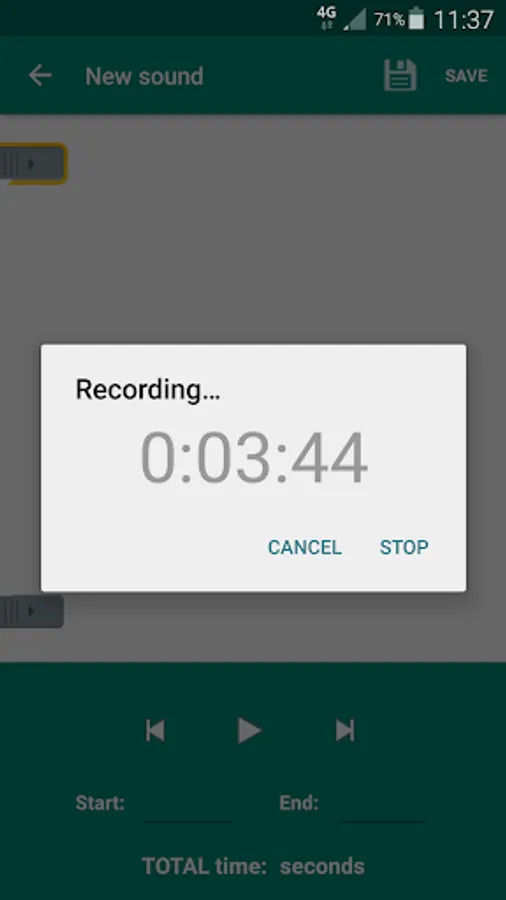Focus the End time input field
This screenshot has width=506, height=900.
point(382,804)
